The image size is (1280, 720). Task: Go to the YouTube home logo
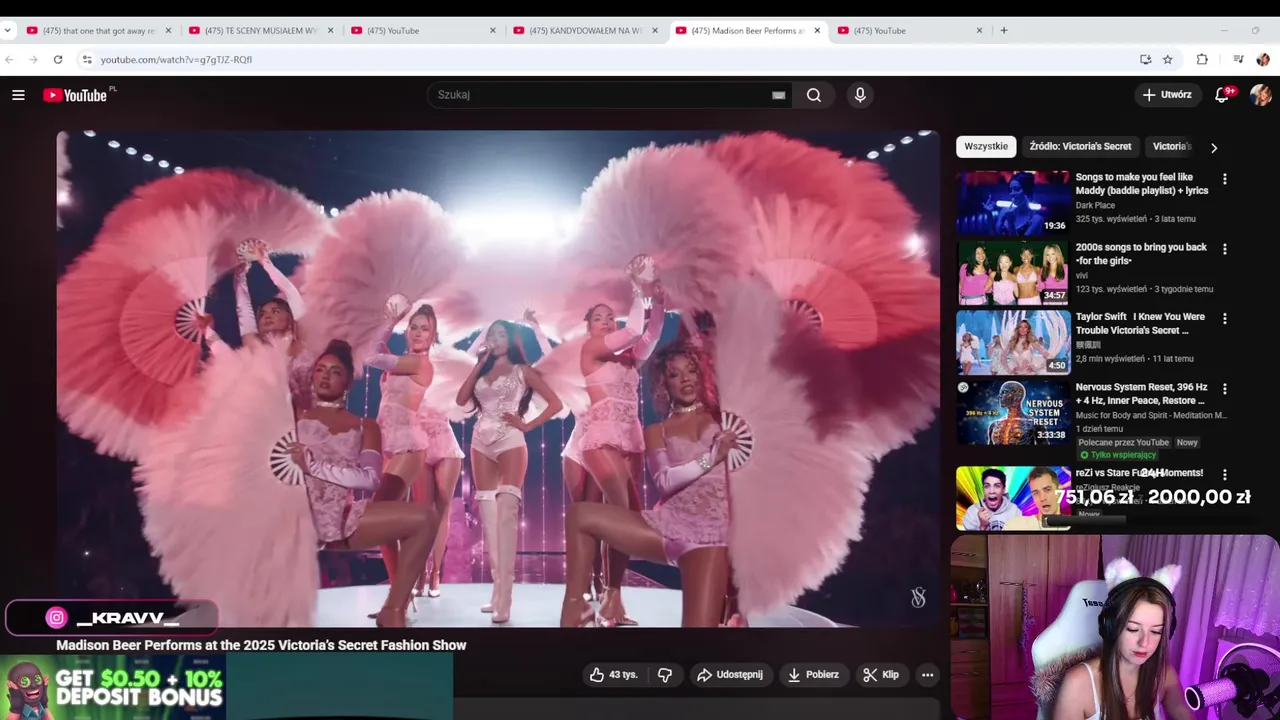(x=77, y=95)
